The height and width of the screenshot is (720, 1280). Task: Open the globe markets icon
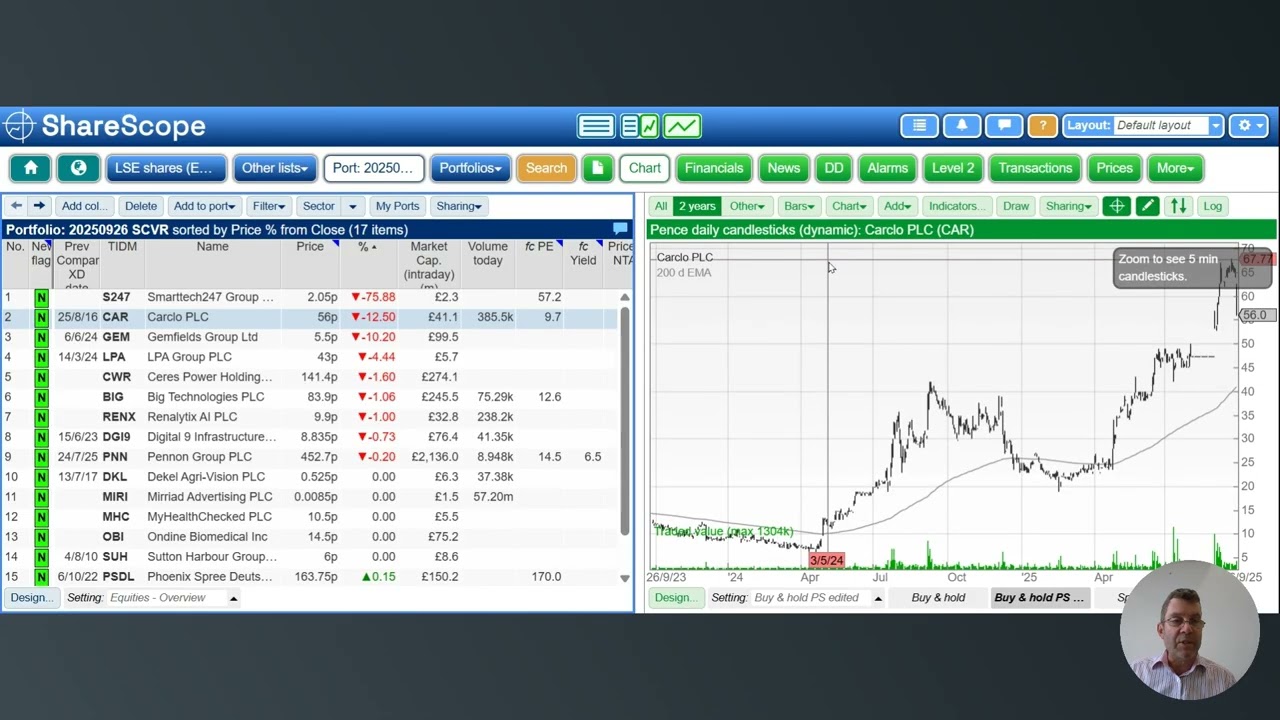(78, 168)
